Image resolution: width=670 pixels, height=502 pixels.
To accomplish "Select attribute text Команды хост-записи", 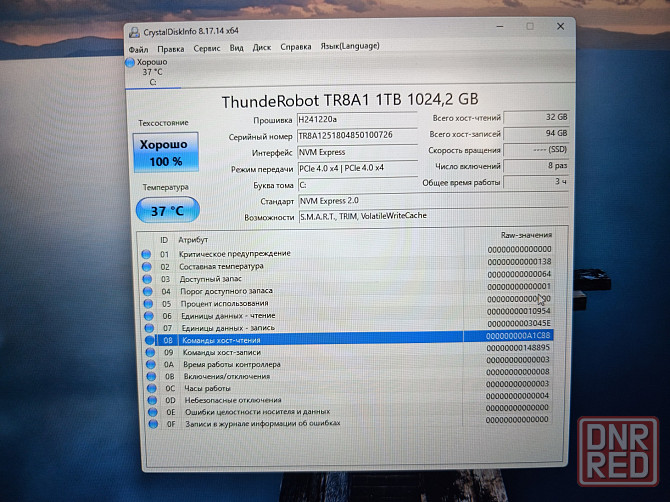I will (x=222, y=352).
